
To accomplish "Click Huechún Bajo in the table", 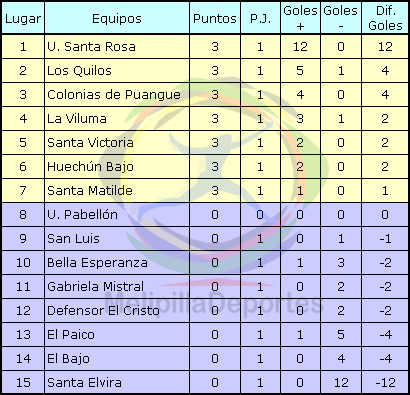I will (x=90, y=167).
